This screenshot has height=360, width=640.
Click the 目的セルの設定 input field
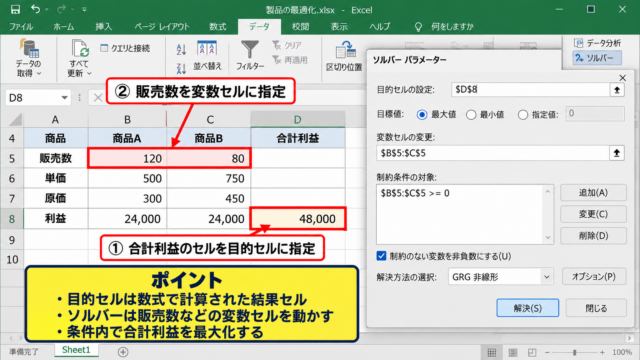[530, 90]
